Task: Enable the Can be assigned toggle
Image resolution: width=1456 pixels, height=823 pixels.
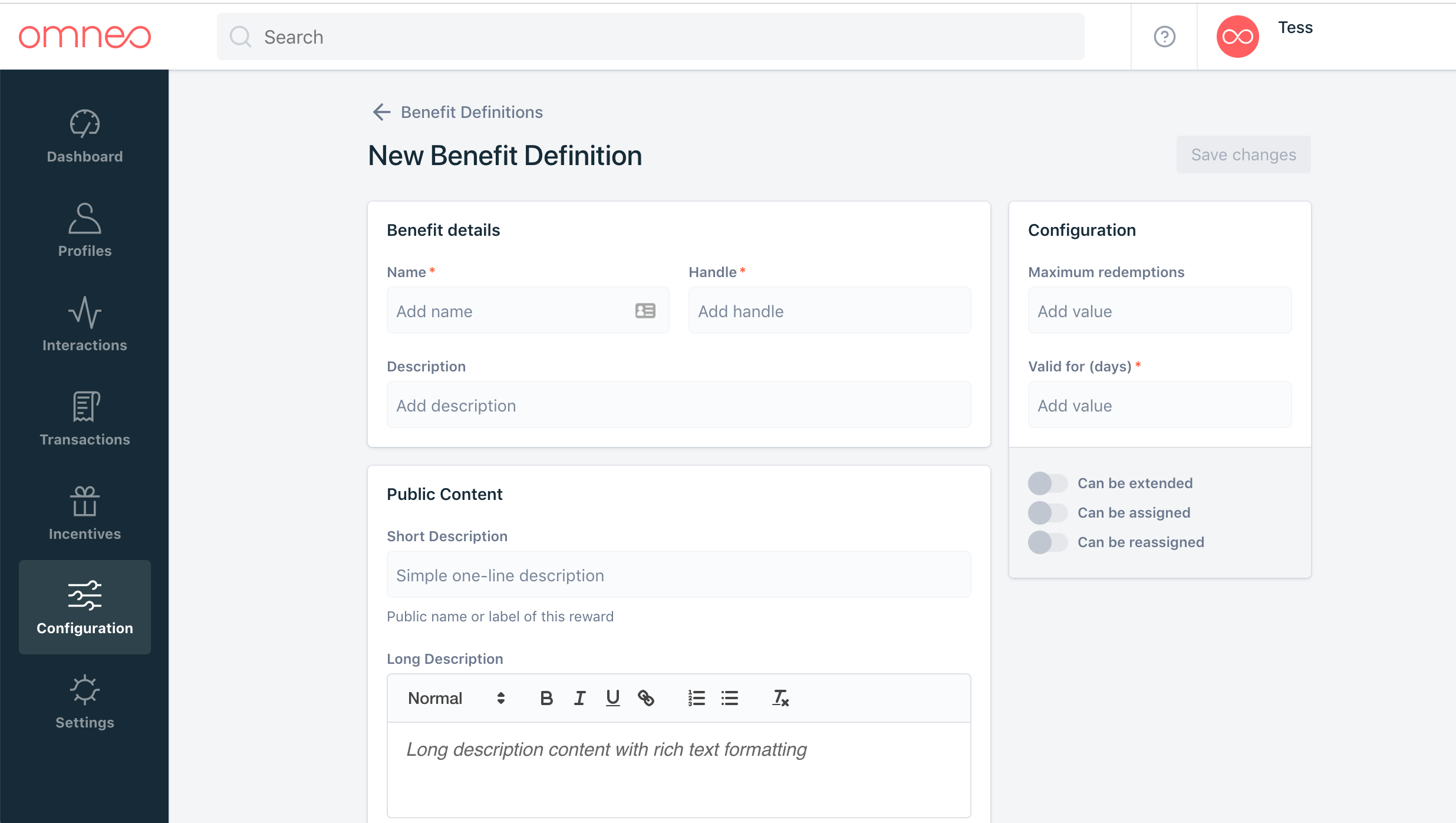Action: 1047,513
